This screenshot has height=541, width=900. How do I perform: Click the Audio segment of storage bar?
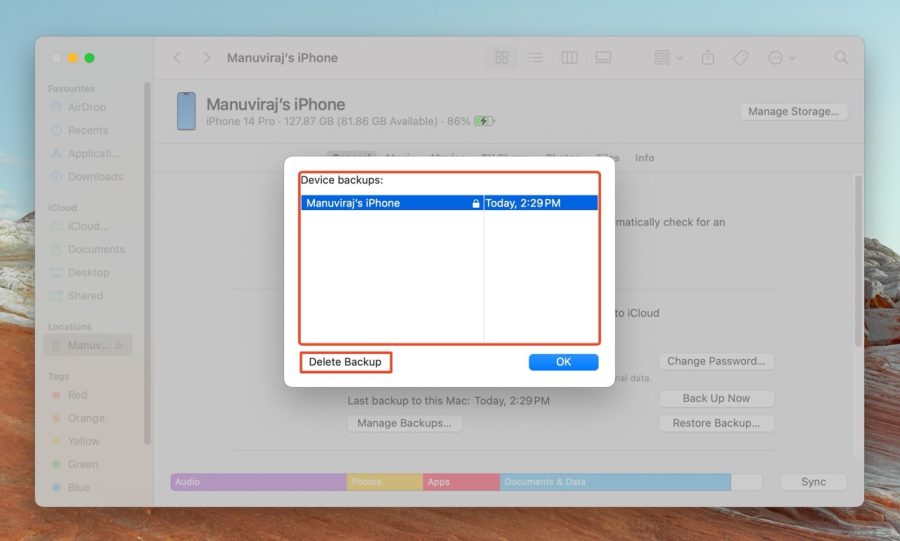coord(258,482)
